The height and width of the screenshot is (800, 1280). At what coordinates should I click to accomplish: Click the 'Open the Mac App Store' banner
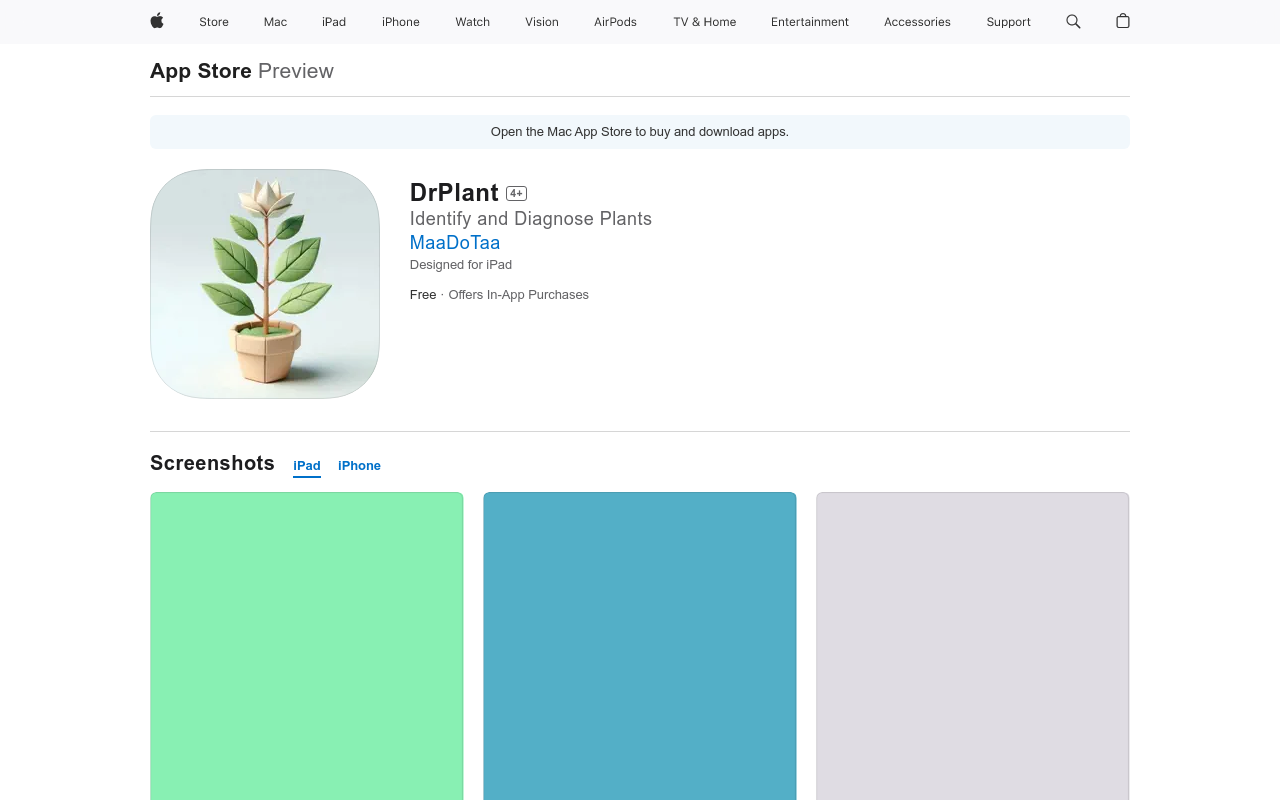[640, 132]
